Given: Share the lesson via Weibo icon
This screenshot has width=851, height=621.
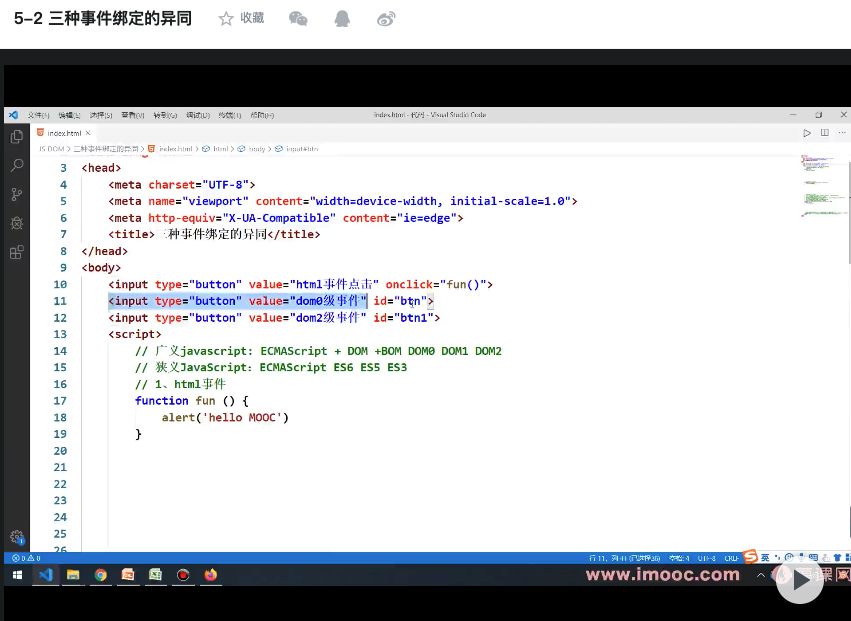Looking at the screenshot, I should click(386, 20).
